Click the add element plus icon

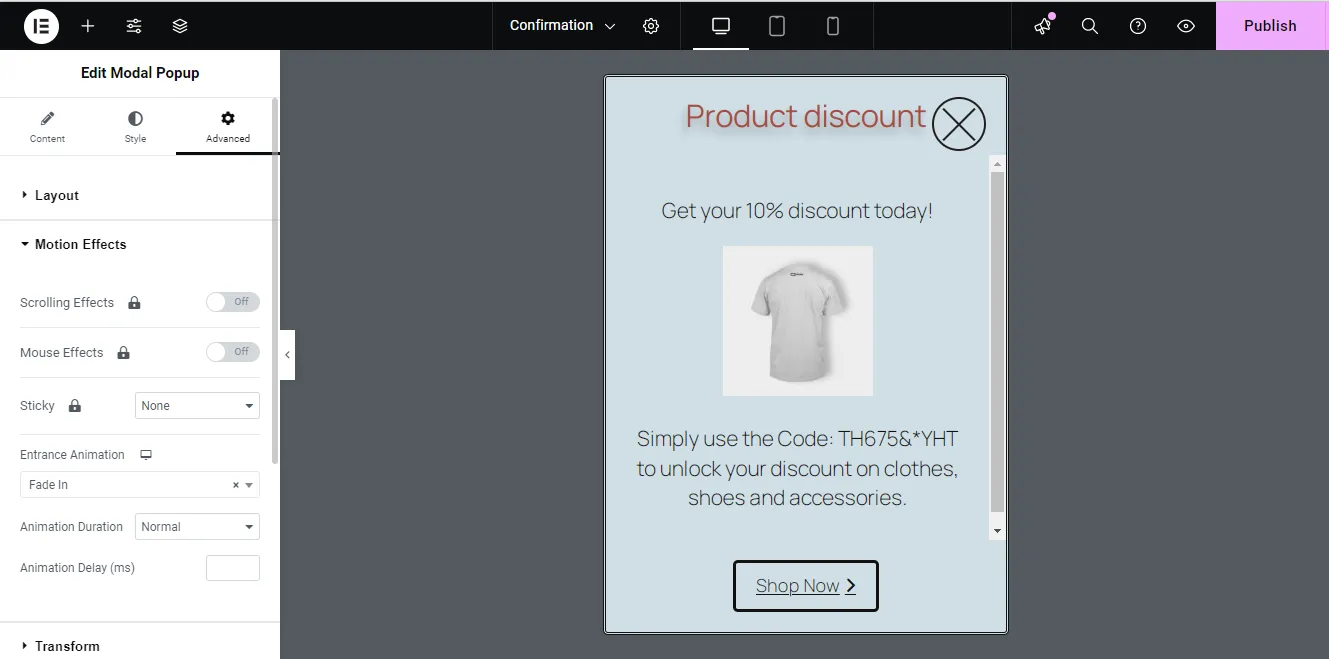88,26
